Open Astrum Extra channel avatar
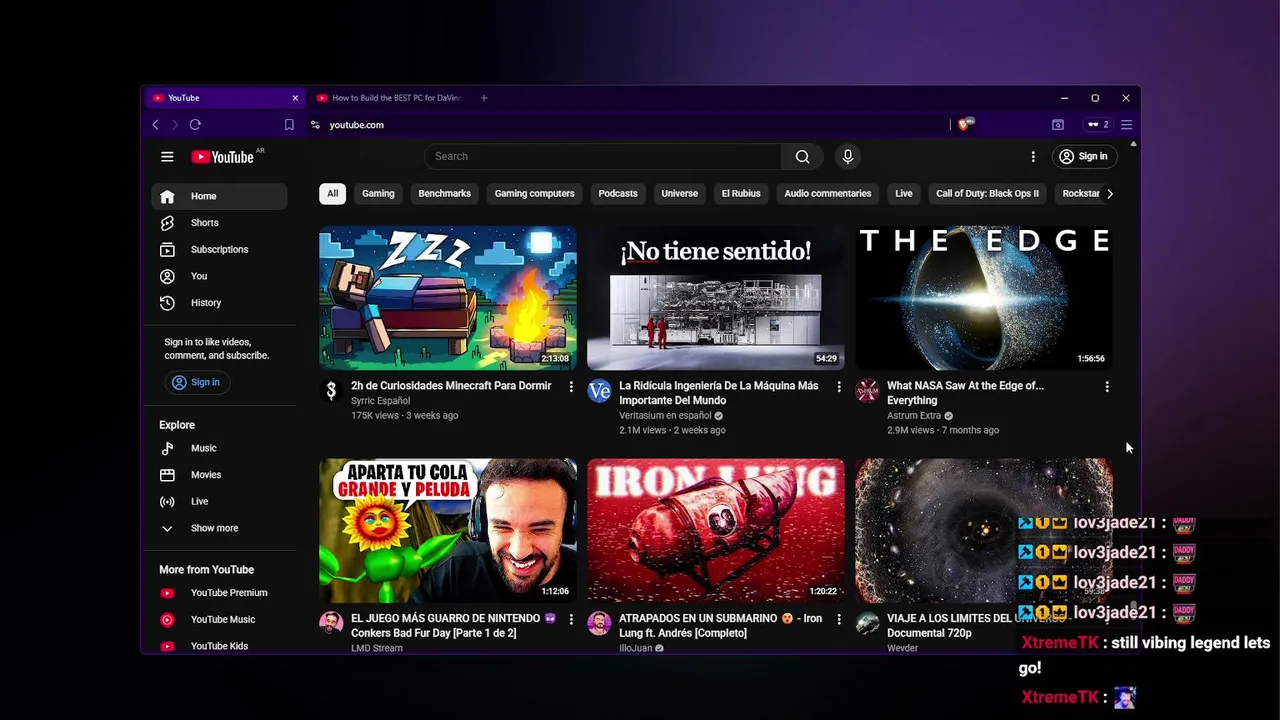This screenshot has height=720, width=1280. coord(867,391)
